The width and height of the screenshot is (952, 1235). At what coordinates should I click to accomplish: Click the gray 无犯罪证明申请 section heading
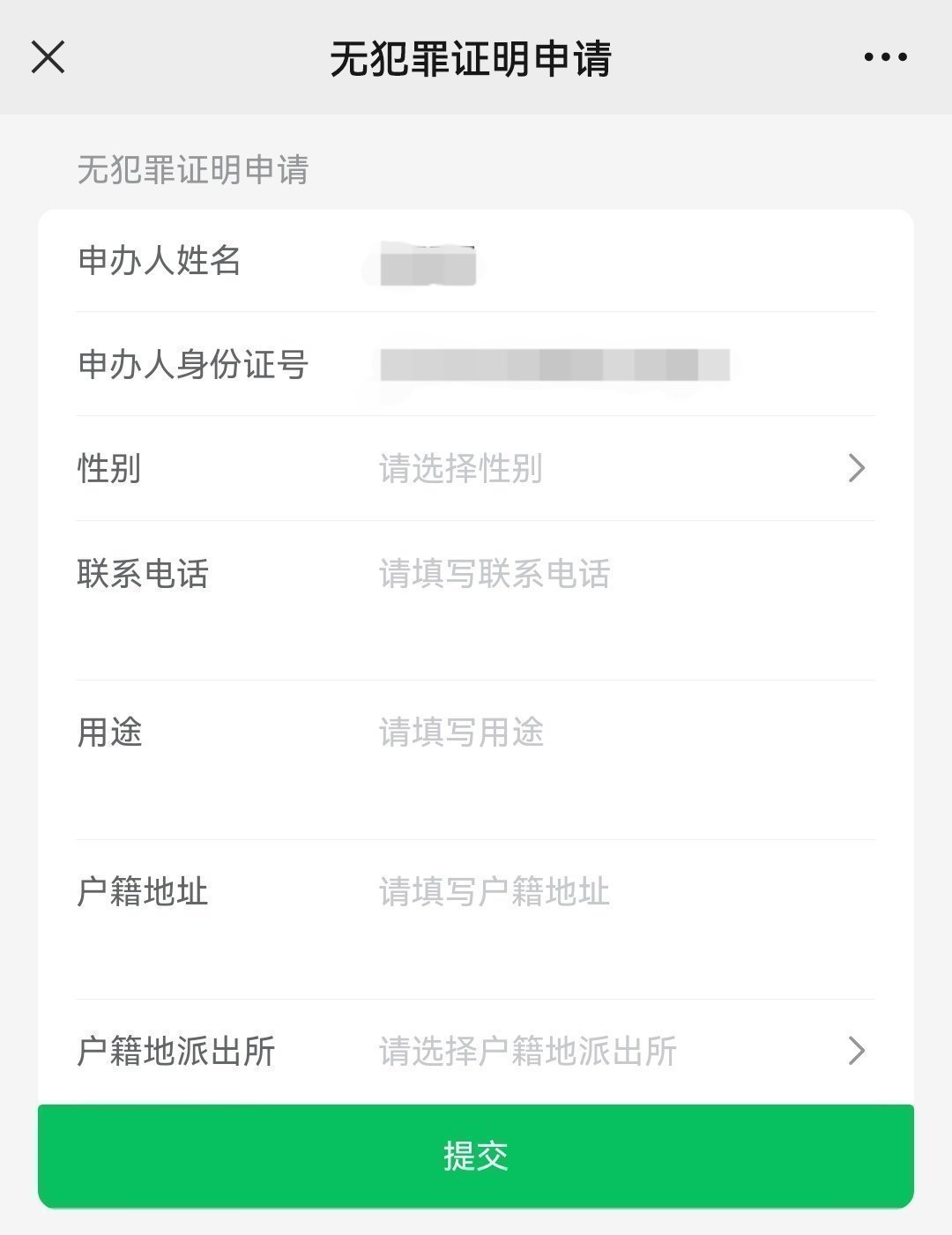(x=193, y=170)
